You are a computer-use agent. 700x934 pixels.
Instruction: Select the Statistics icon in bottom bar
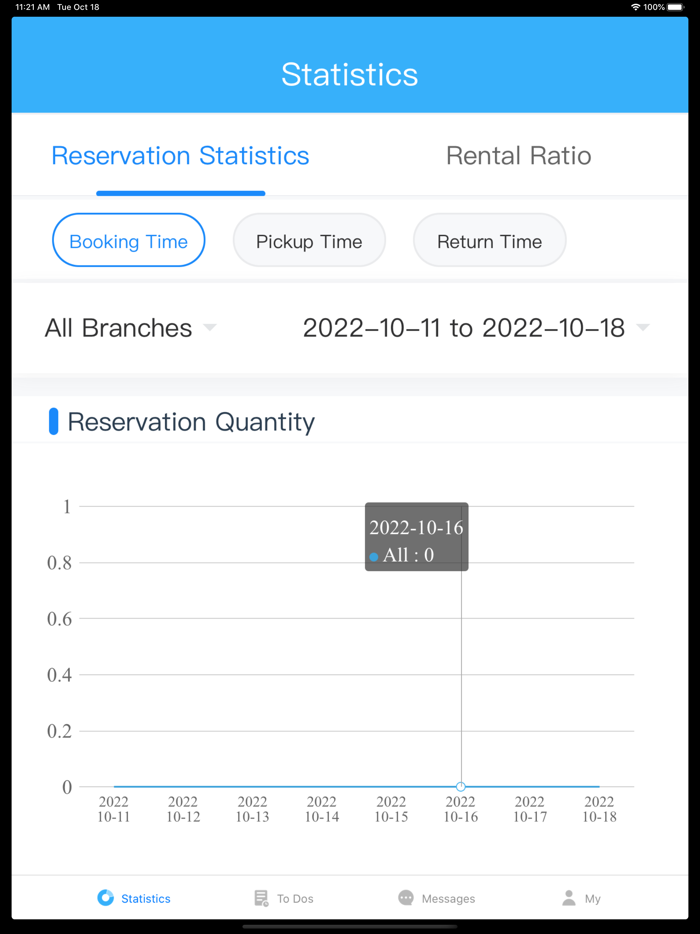click(x=105, y=897)
